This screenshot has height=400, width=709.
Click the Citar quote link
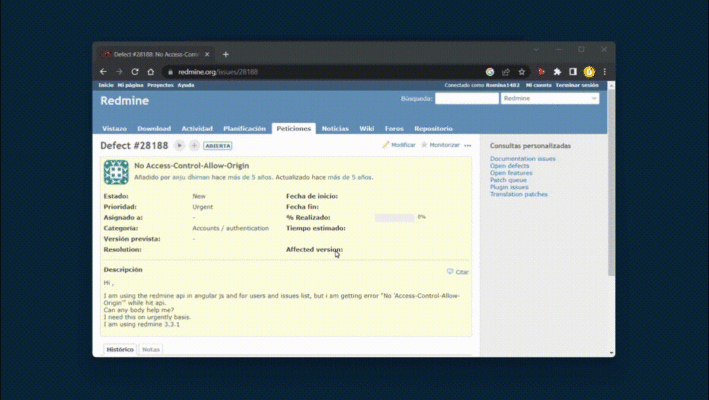pyautogui.click(x=458, y=272)
